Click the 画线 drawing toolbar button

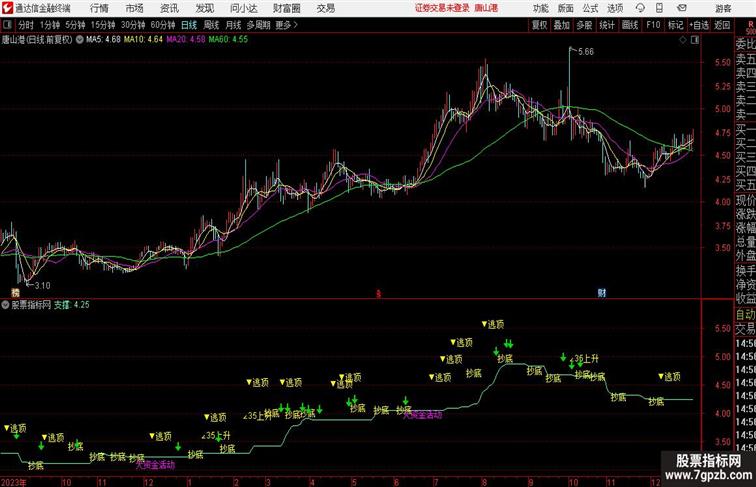click(630, 25)
